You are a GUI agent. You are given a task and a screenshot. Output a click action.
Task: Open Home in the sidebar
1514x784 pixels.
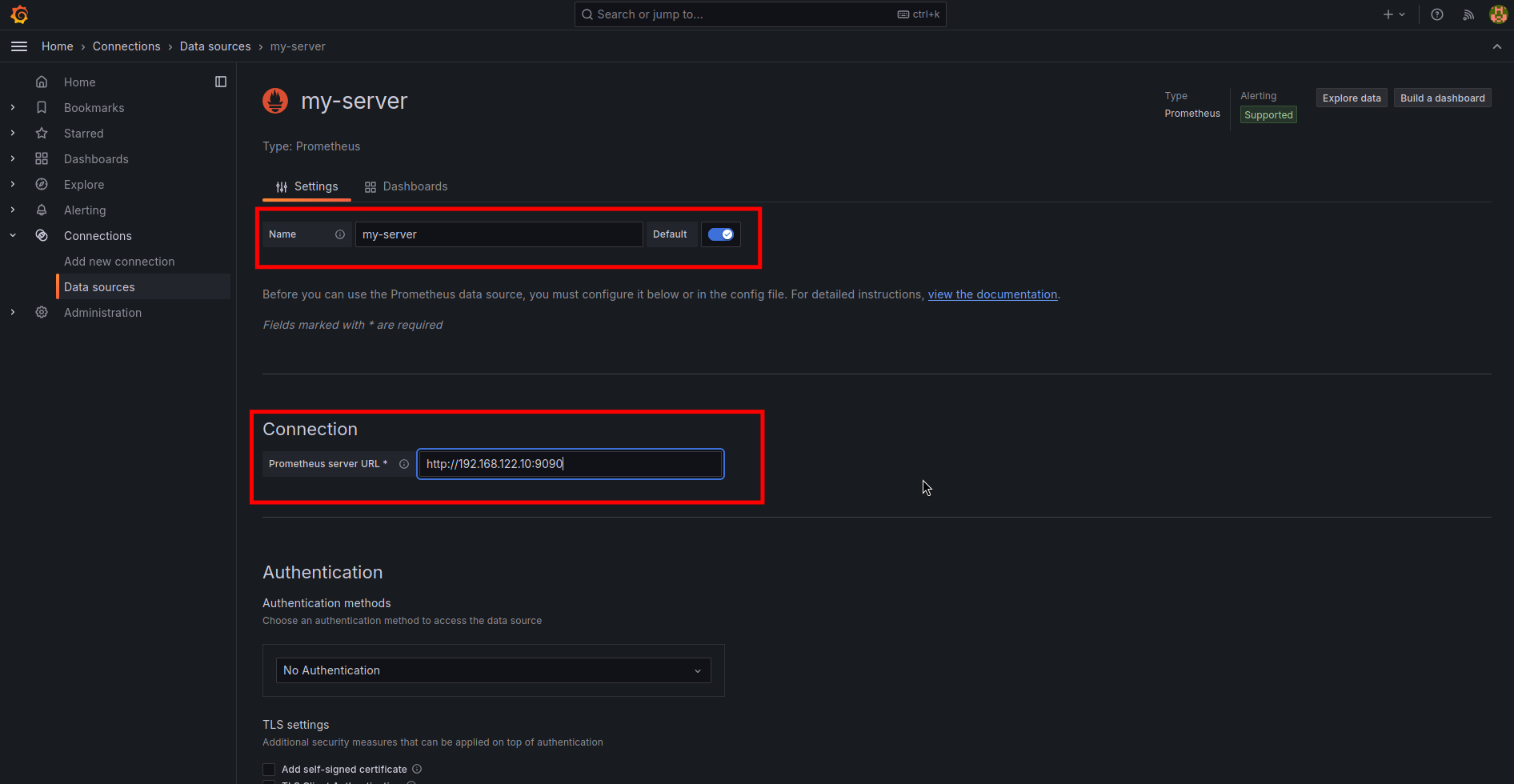point(80,82)
